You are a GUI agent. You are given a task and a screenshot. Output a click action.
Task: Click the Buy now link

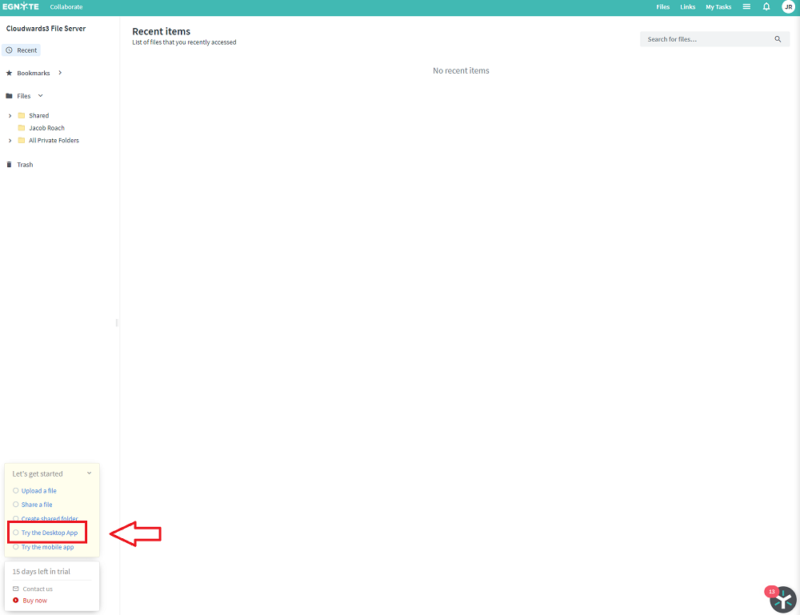click(35, 601)
